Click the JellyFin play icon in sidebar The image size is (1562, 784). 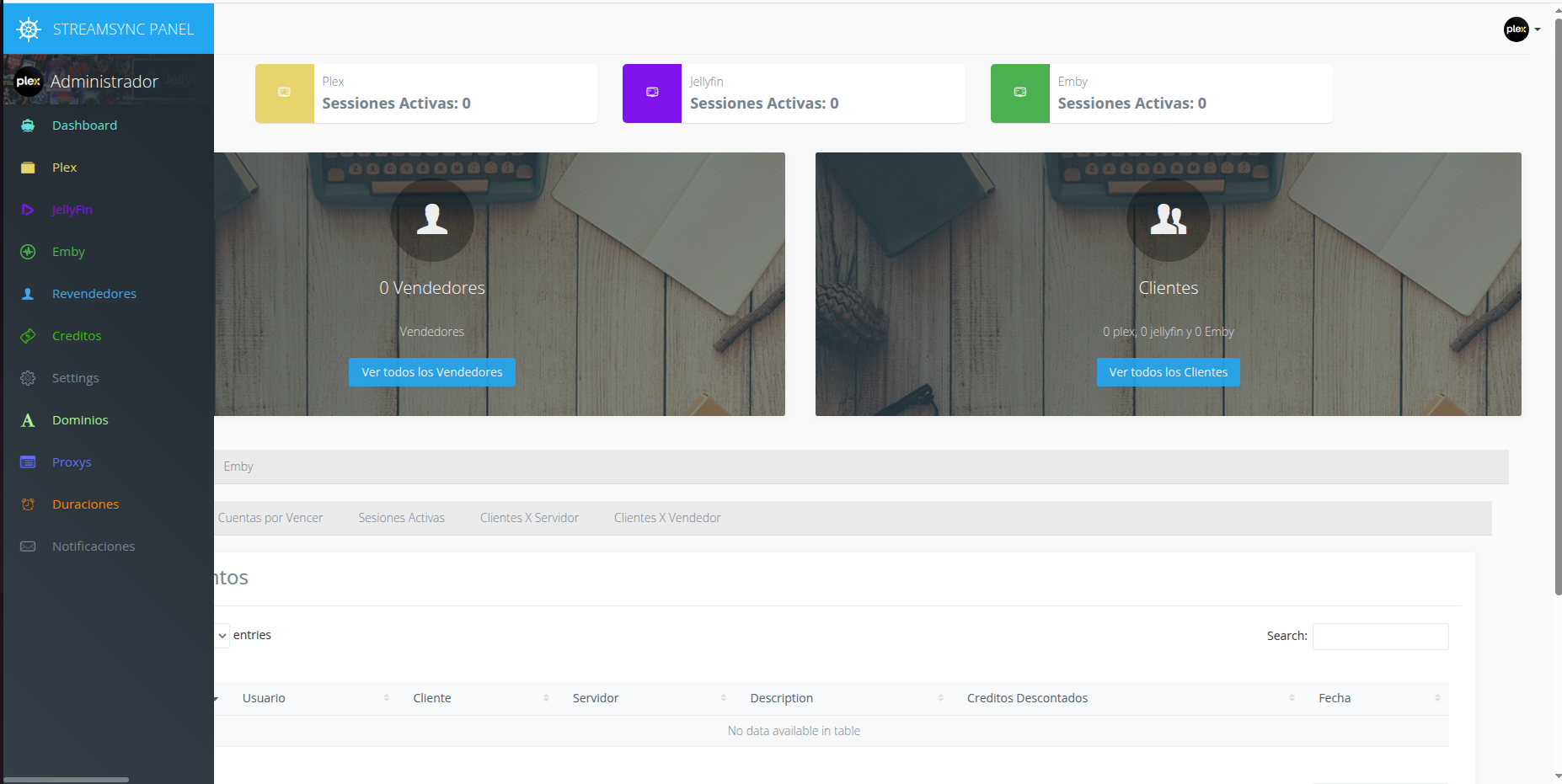click(28, 210)
